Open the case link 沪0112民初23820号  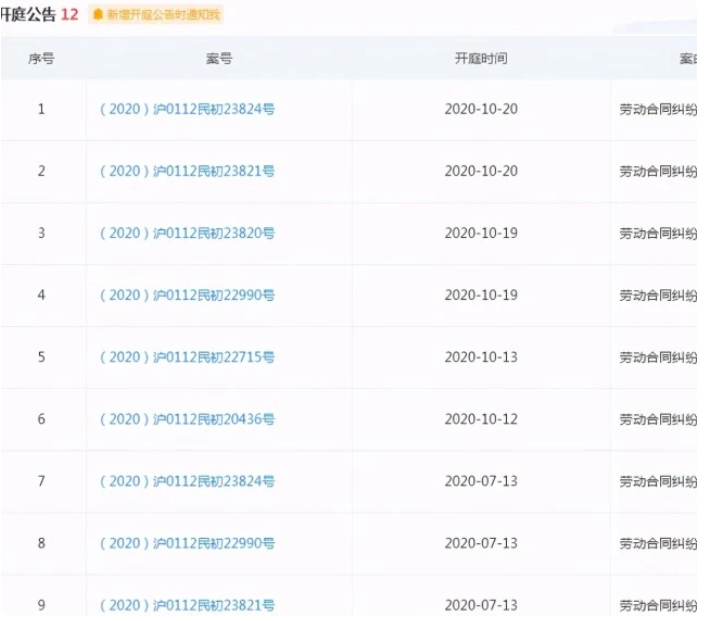(x=187, y=233)
